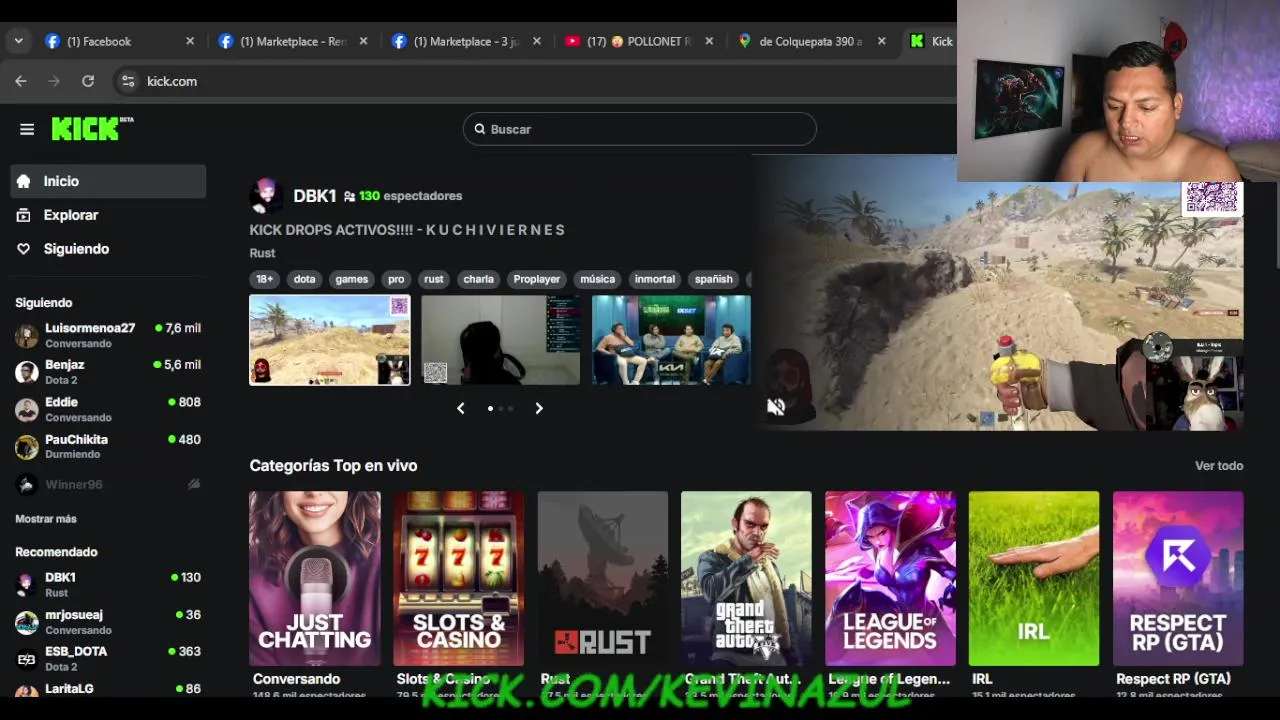This screenshot has height=720, width=1280.
Task: Go back with browser back arrow
Action: 21,81
